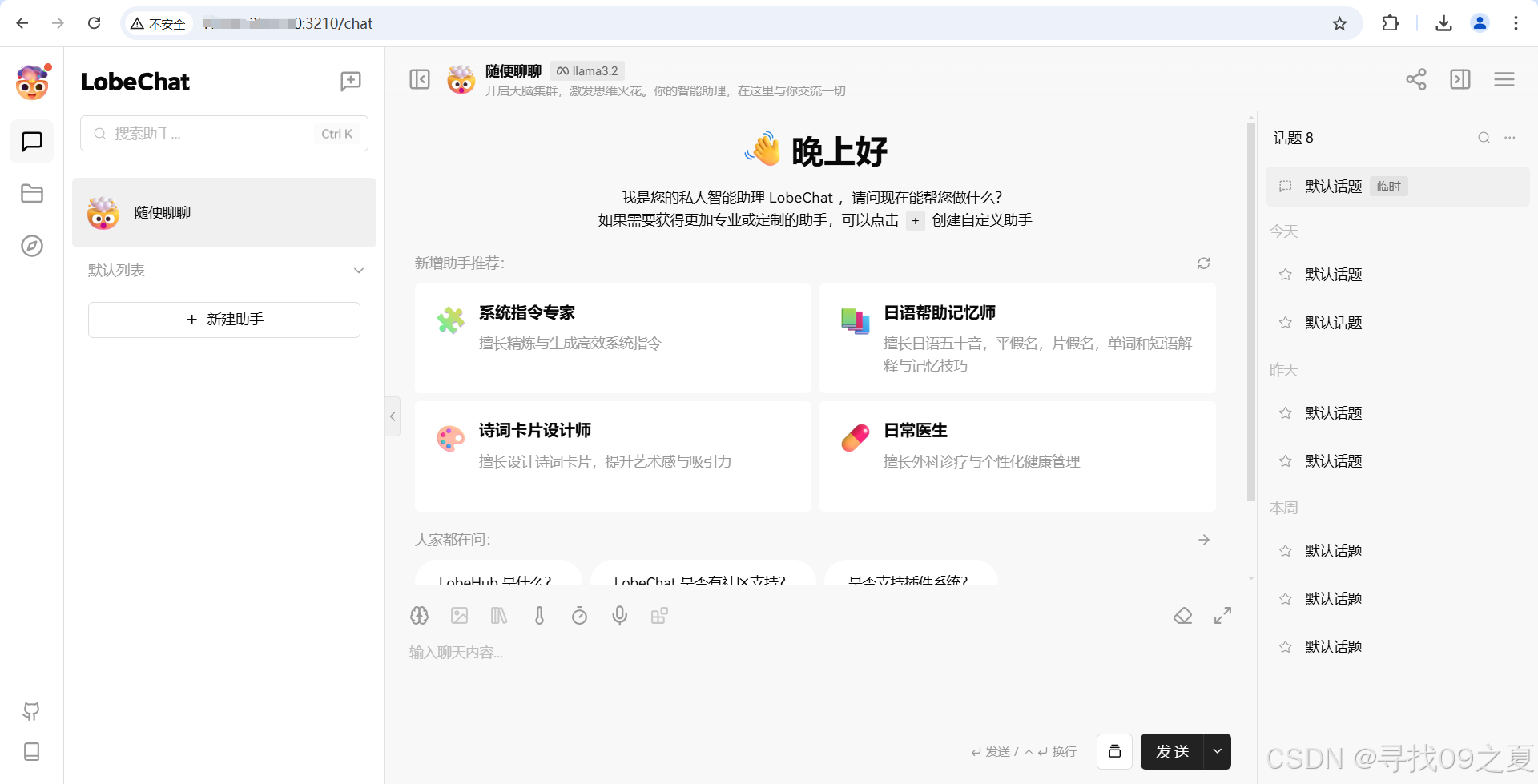Open the plugins blocks icon in toolbar
1538x784 pixels.
(x=659, y=616)
